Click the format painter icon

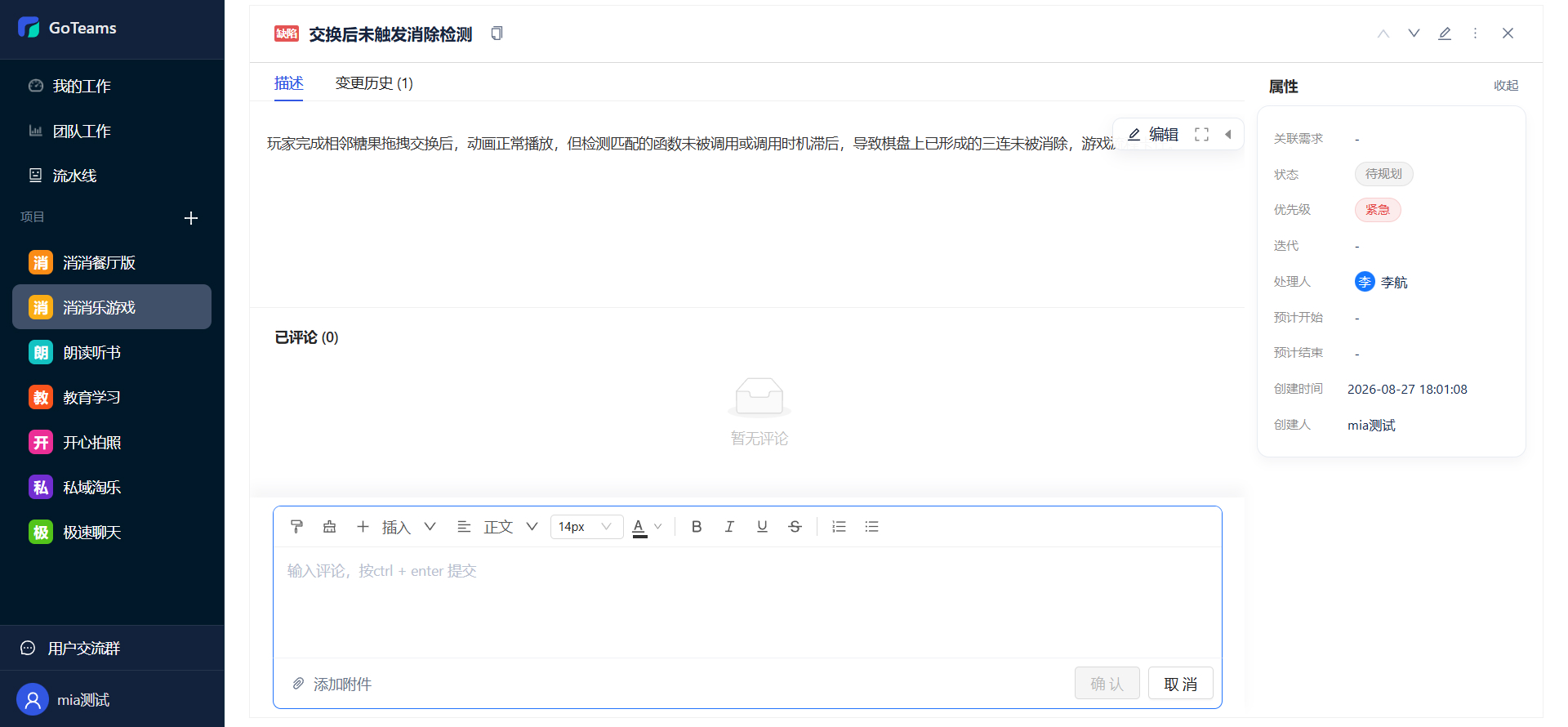[x=297, y=527]
